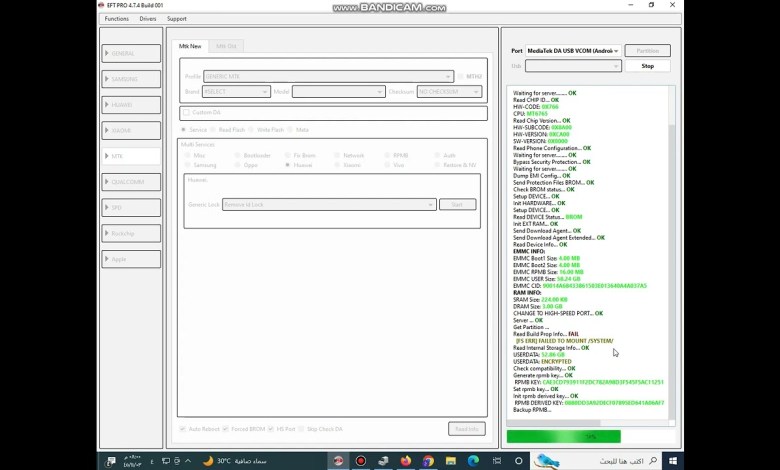The width and height of the screenshot is (780, 470).
Task: Enable the Custom DA checkbox
Action: point(186,113)
